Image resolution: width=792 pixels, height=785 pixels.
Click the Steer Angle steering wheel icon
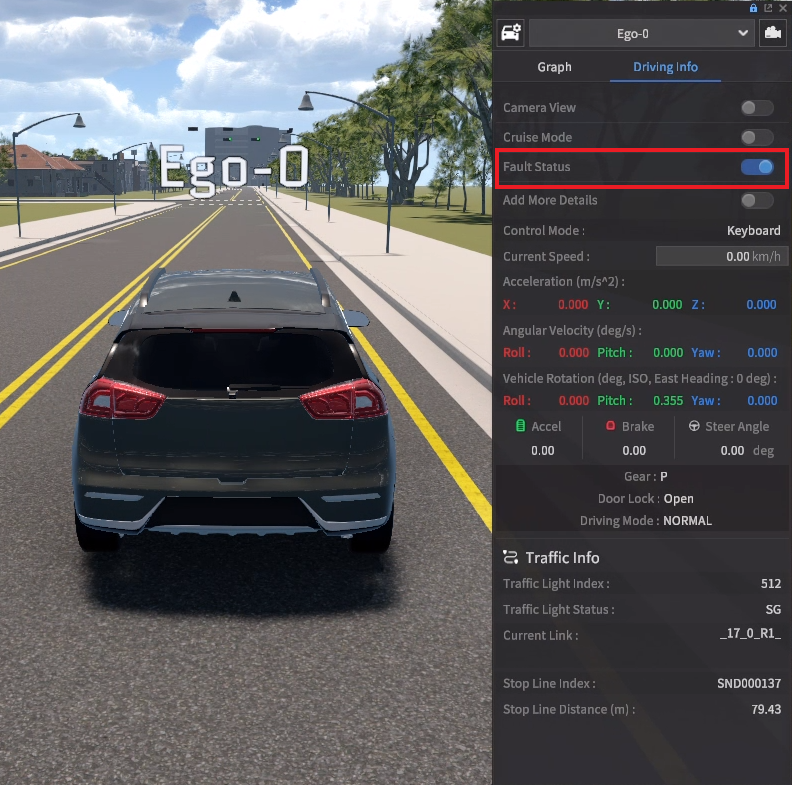pos(694,426)
